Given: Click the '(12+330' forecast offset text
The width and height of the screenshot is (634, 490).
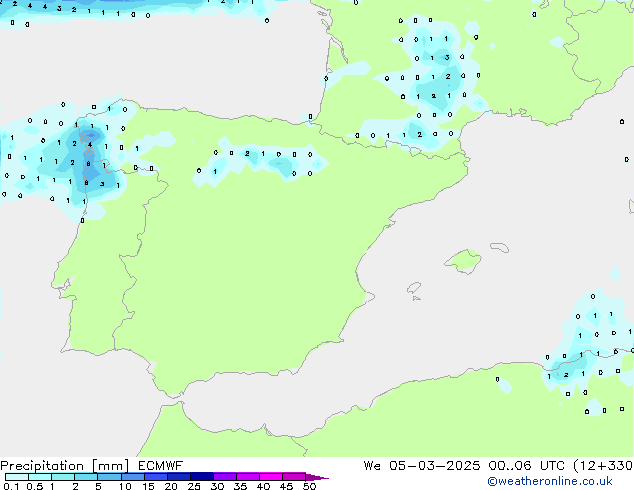Looking at the screenshot, I should click(603, 466).
